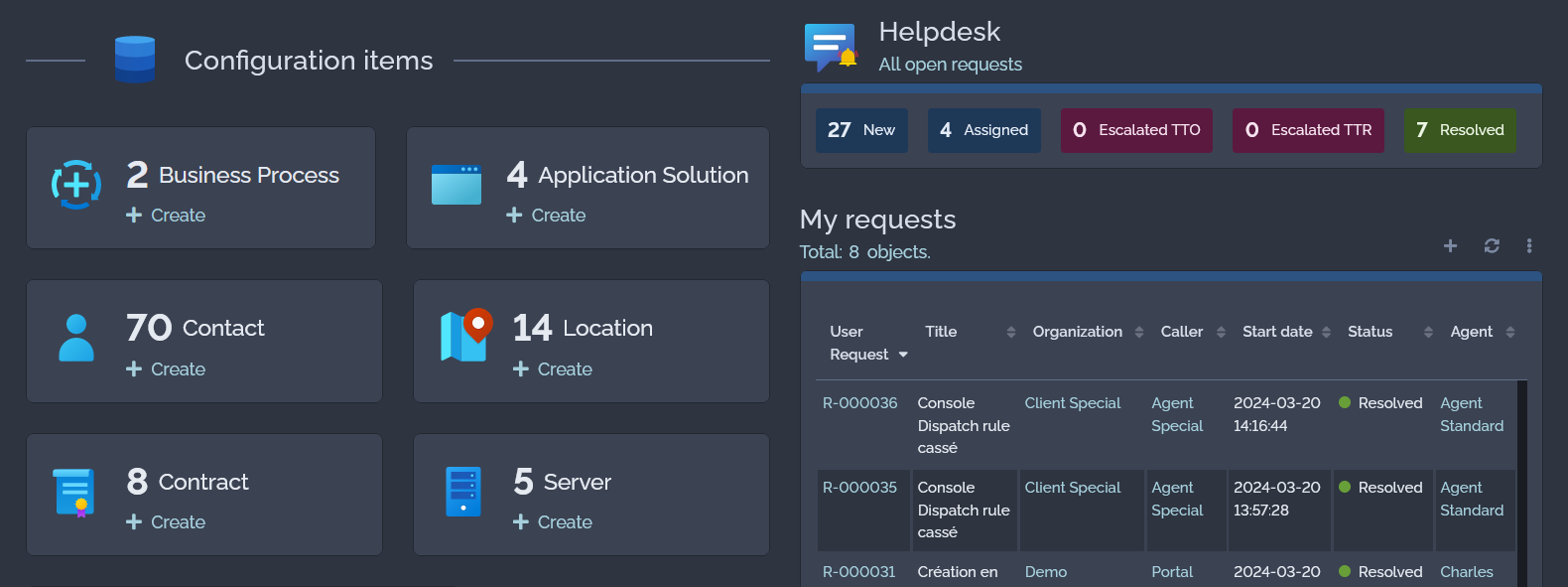Screen dimensions: 1568x587
Task: Open the 27 New requests badge
Action: [x=861, y=130]
